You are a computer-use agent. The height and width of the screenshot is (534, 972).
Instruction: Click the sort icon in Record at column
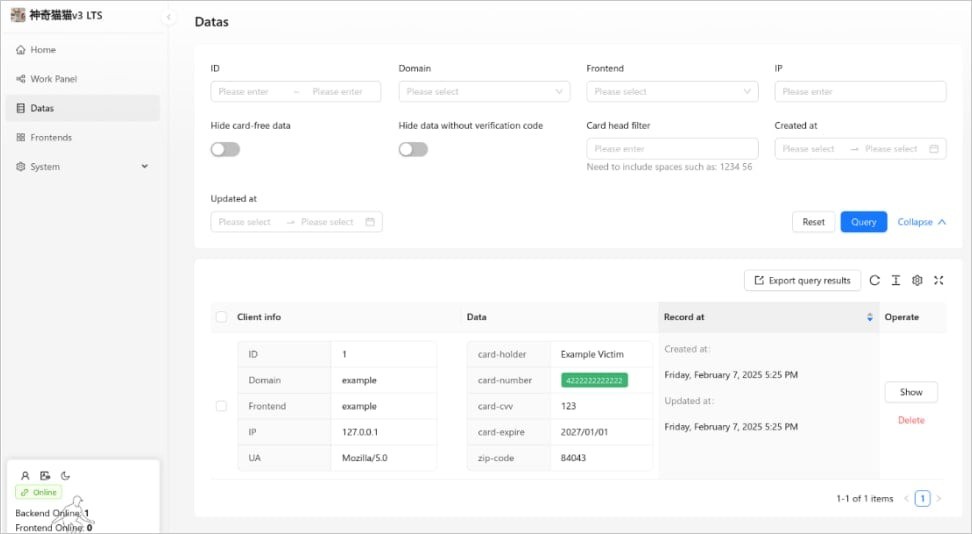869,317
